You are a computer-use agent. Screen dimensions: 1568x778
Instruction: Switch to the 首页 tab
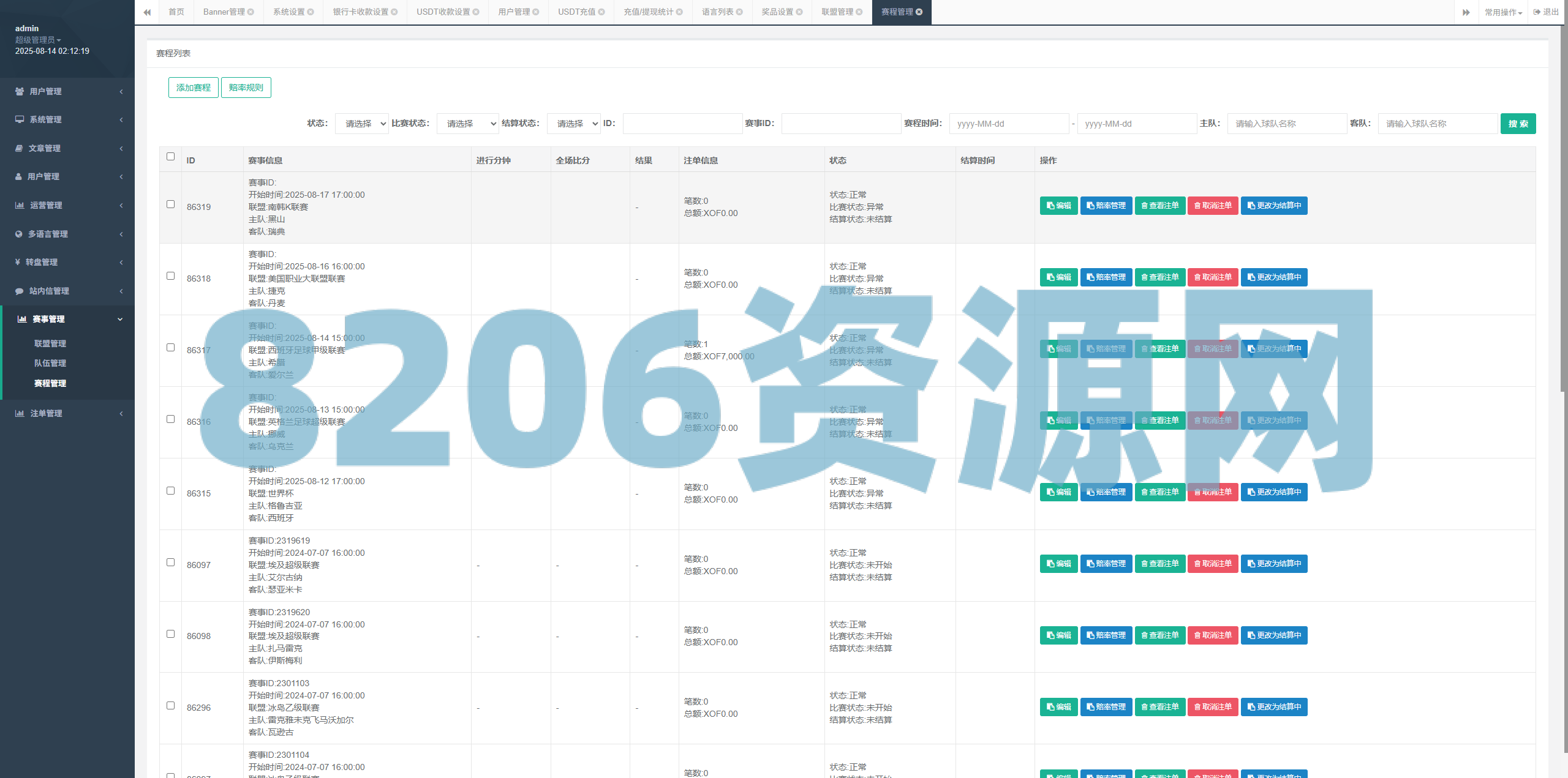(176, 12)
